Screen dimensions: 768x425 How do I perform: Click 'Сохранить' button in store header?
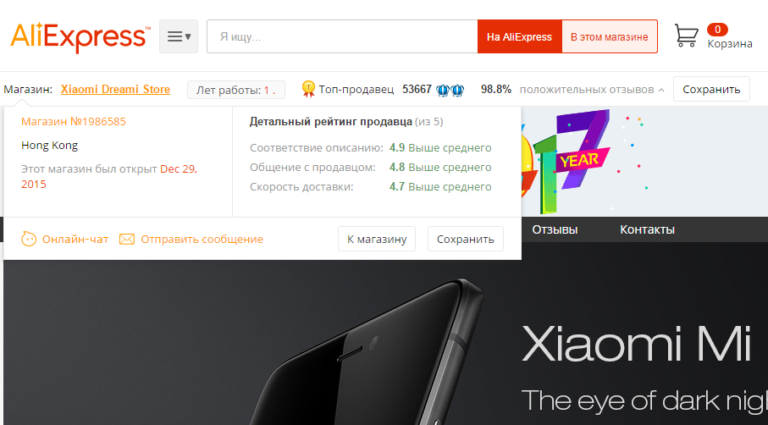[x=711, y=89]
